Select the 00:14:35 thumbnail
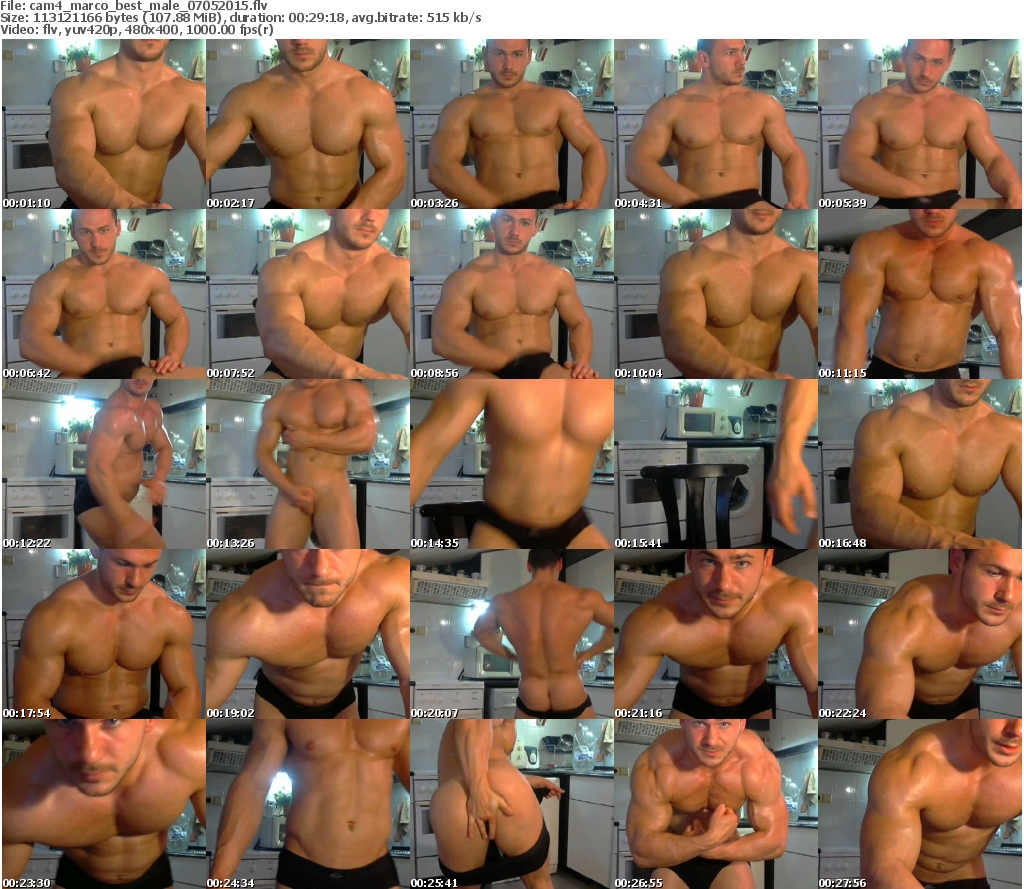 [512, 464]
